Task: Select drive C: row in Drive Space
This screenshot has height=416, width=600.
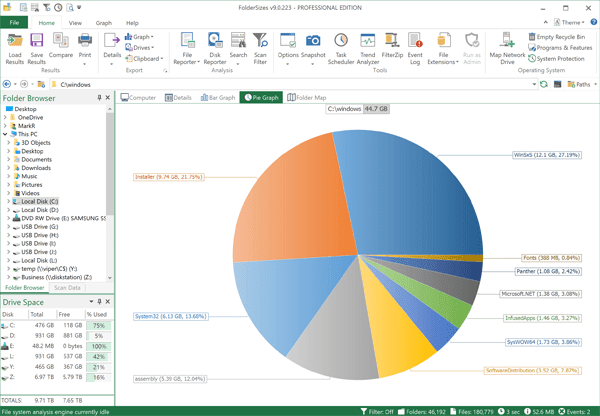Action: 57,325
